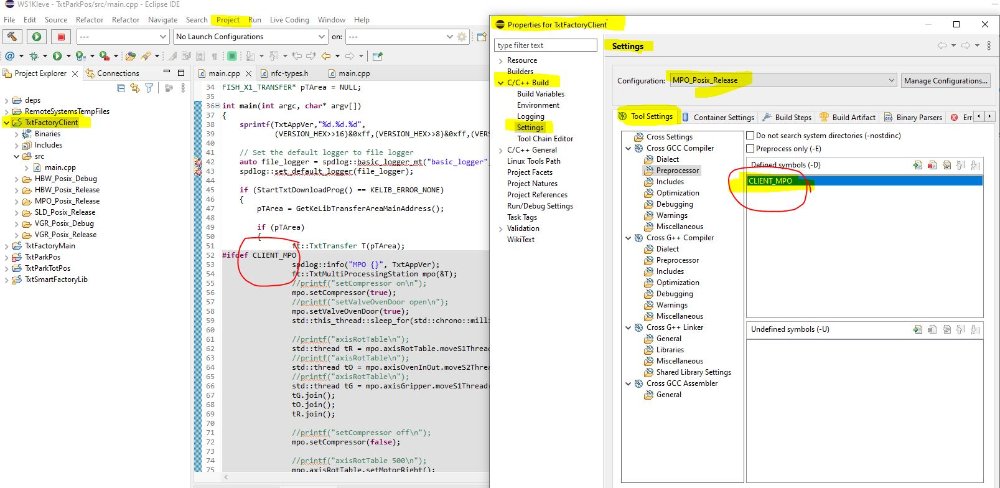Select the CLIENT_MPO defined symbol row
The image size is (1000, 488).
click(x=864, y=181)
